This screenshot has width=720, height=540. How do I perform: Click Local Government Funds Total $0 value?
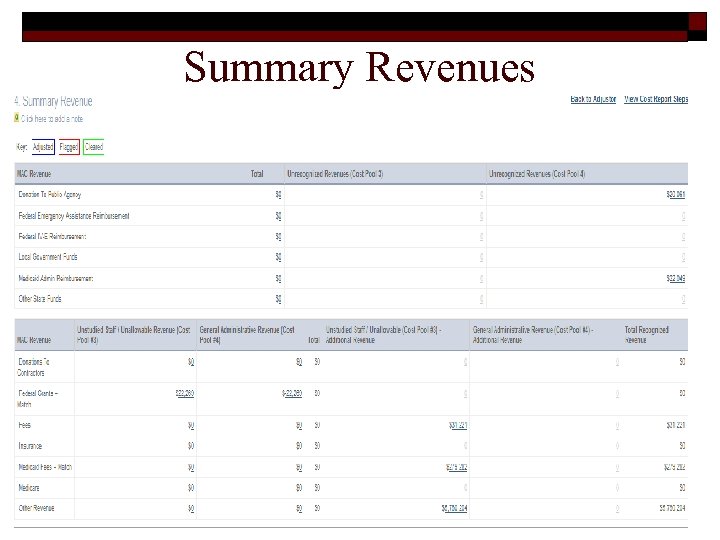click(x=278, y=257)
